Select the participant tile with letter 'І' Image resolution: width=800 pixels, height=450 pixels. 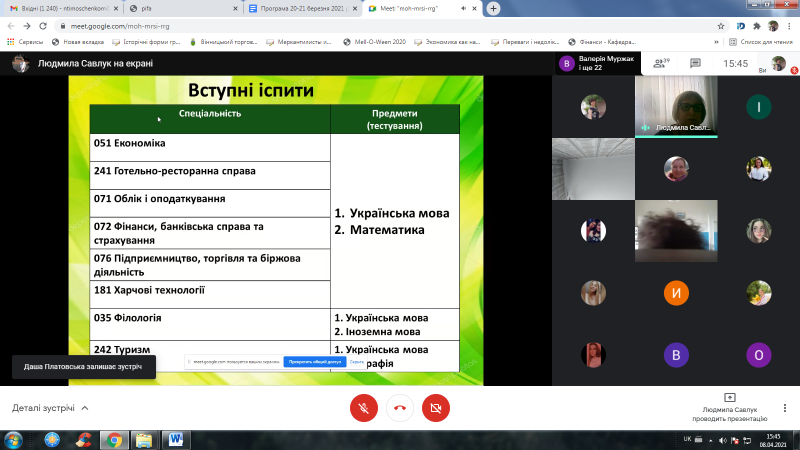click(x=759, y=107)
